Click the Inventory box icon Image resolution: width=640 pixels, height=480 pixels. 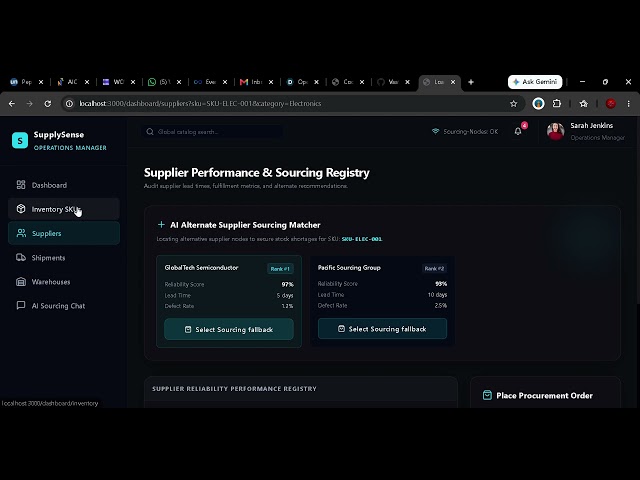[21, 209]
